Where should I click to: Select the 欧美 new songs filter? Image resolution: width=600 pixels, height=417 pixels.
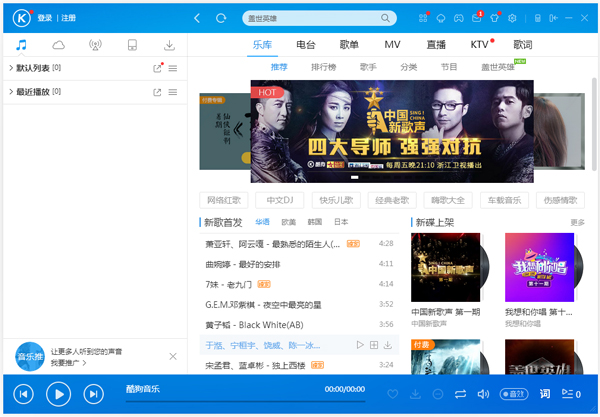coord(289,222)
